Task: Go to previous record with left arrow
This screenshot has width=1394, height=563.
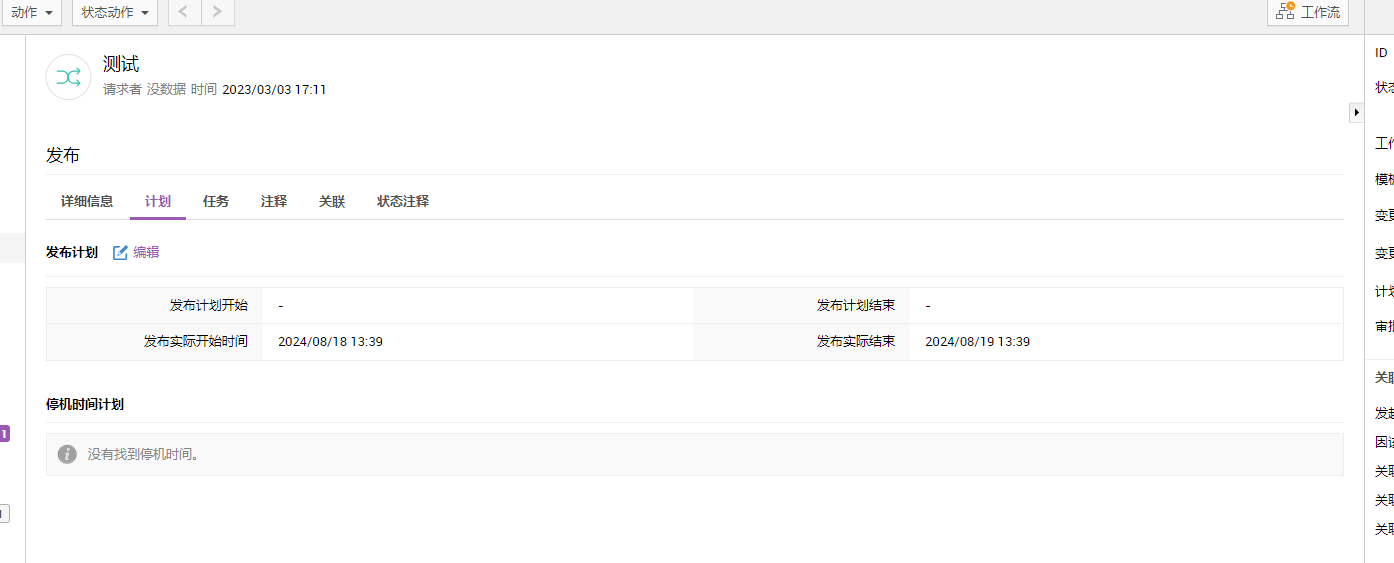Action: [x=184, y=12]
